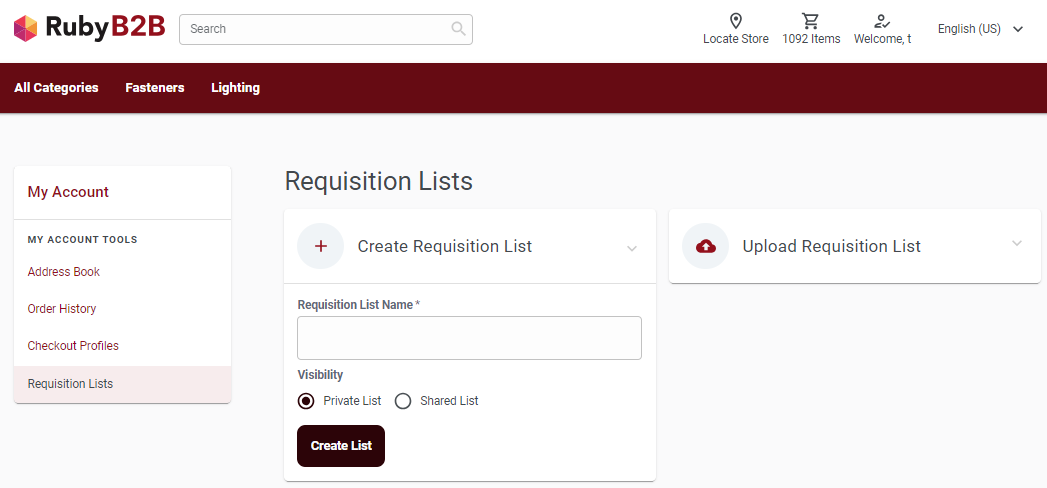The image size is (1047, 488).
Task: Open the All Categories menu
Action: coord(56,88)
